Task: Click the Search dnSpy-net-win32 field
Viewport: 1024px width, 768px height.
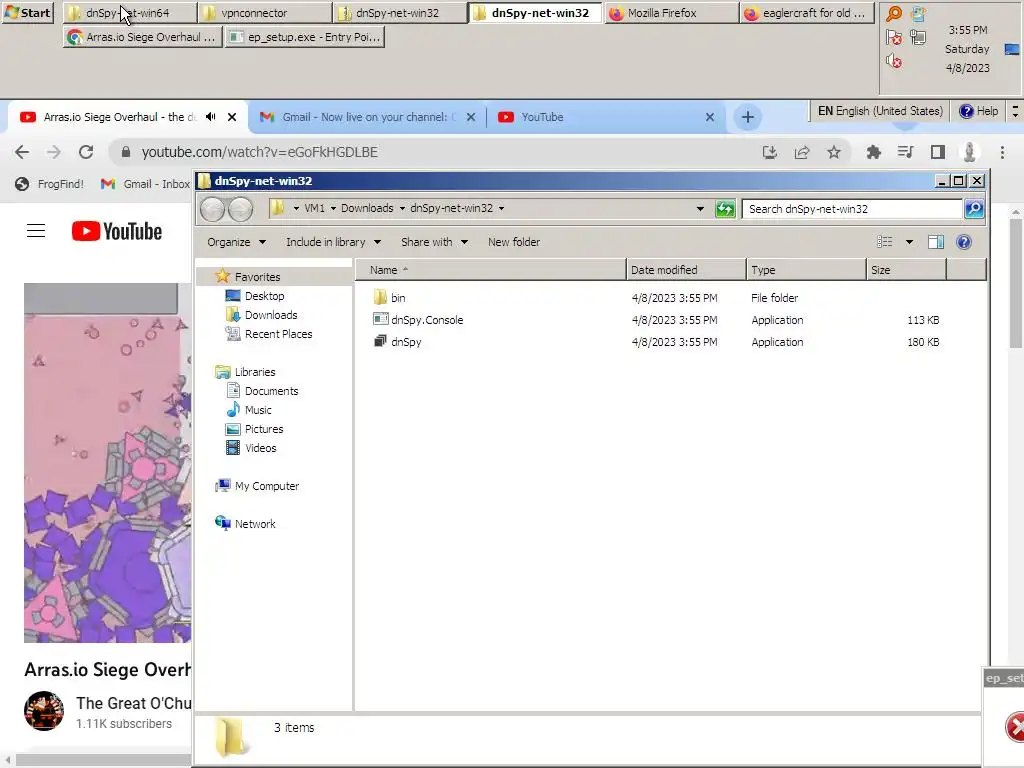Action: click(x=852, y=209)
